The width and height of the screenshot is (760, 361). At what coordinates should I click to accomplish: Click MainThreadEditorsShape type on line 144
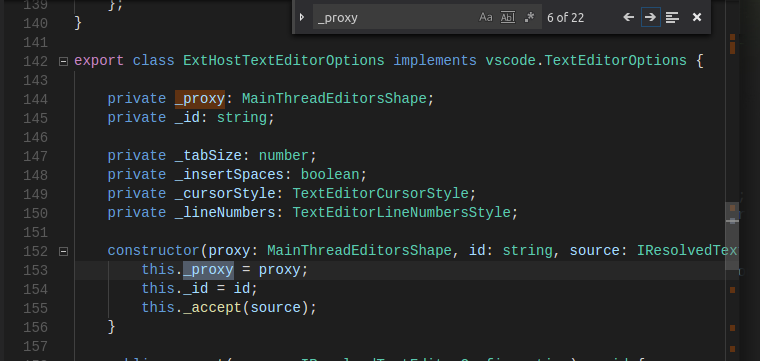click(334, 99)
